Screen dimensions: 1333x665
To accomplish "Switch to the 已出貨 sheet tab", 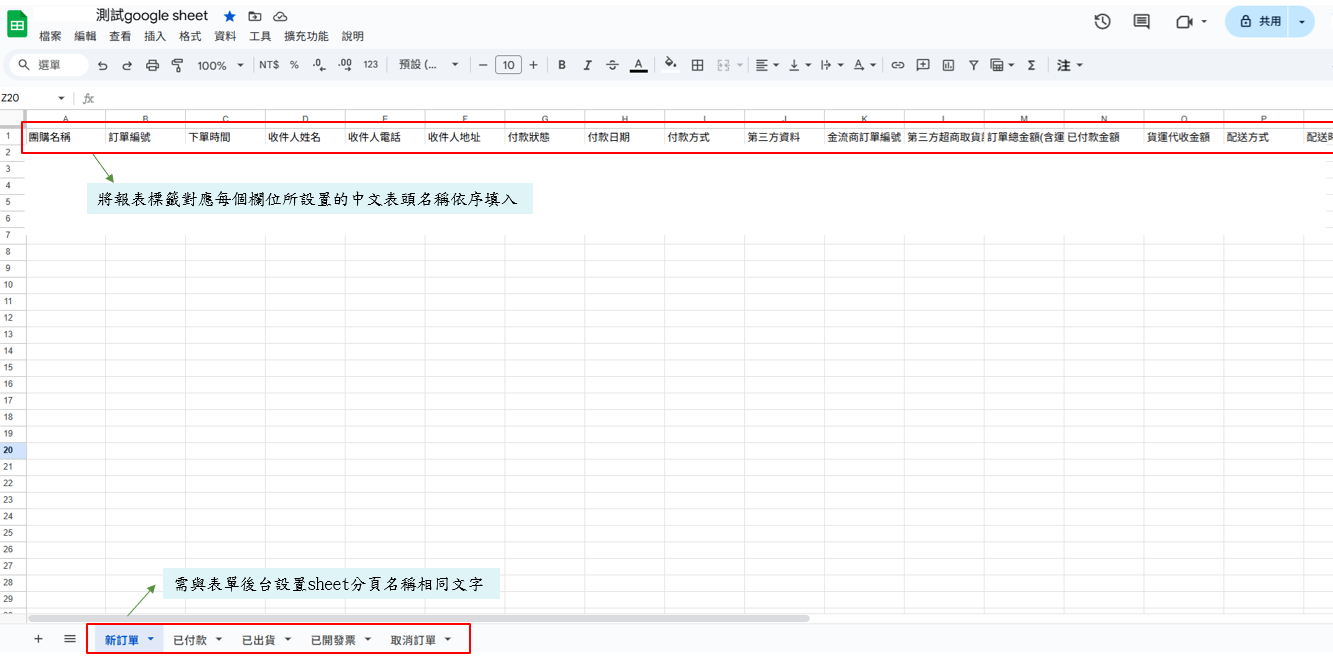I will click(259, 640).
